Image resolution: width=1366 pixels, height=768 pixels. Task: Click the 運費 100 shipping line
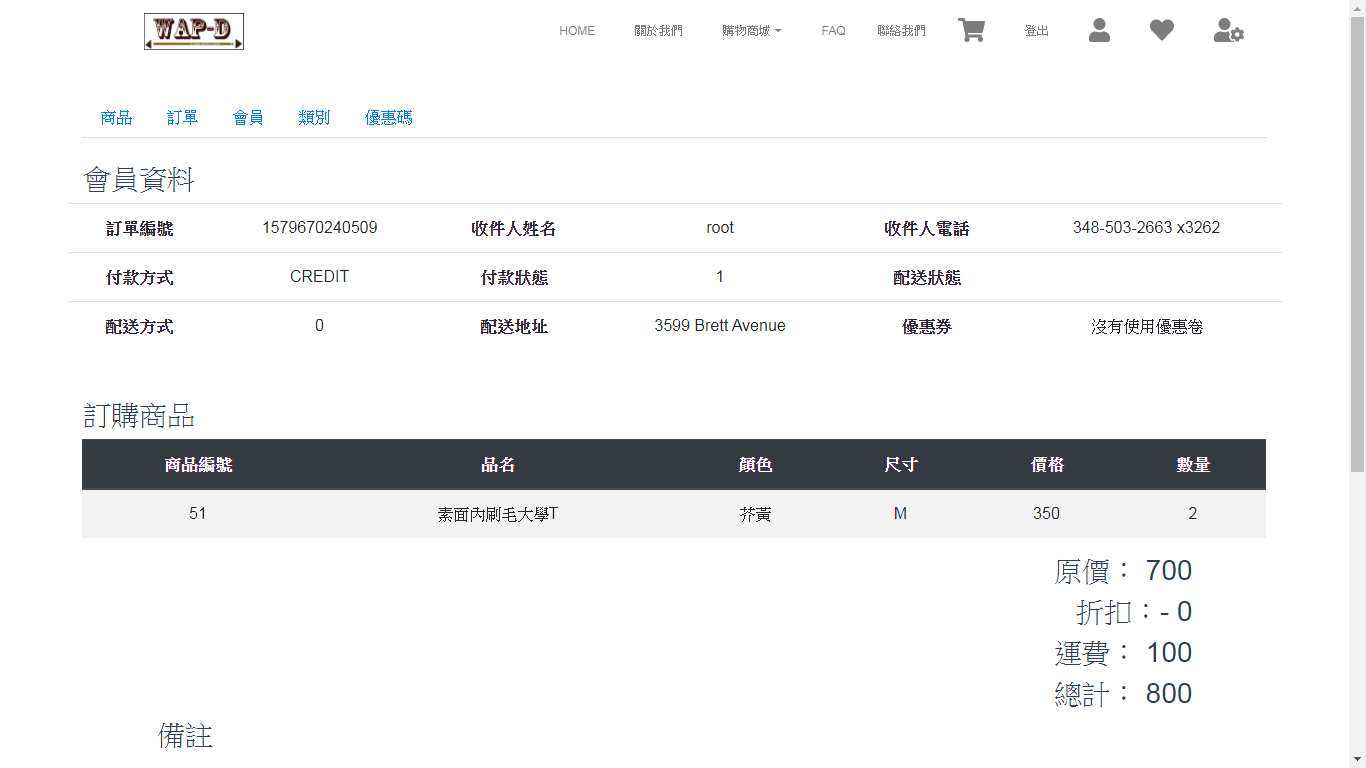tap(1123, 653)
